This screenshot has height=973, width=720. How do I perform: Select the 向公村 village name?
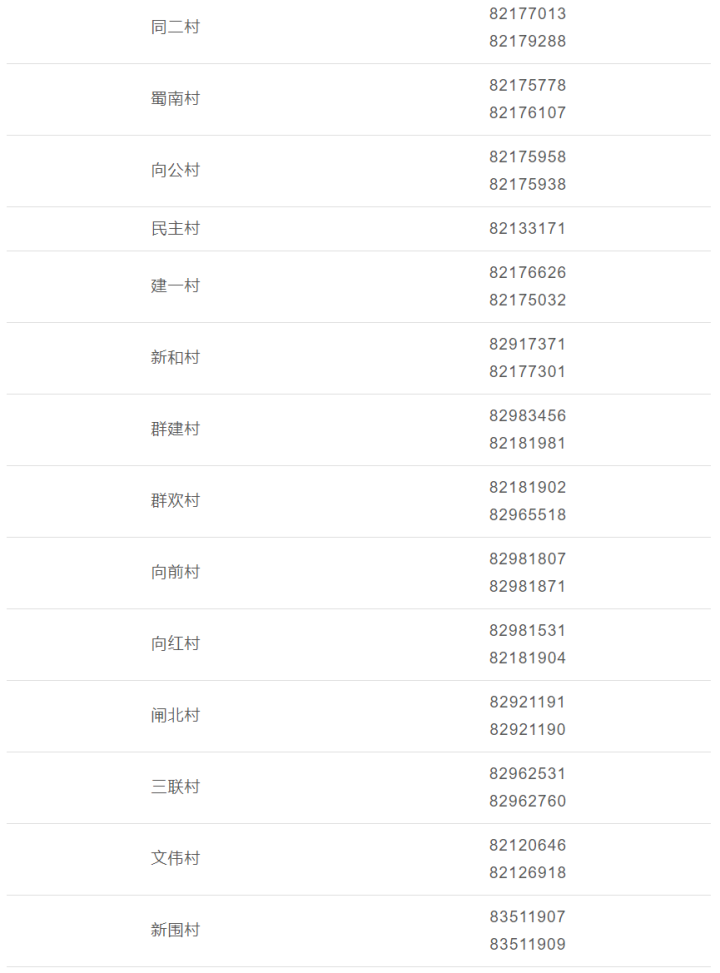(x=175, y=170)
